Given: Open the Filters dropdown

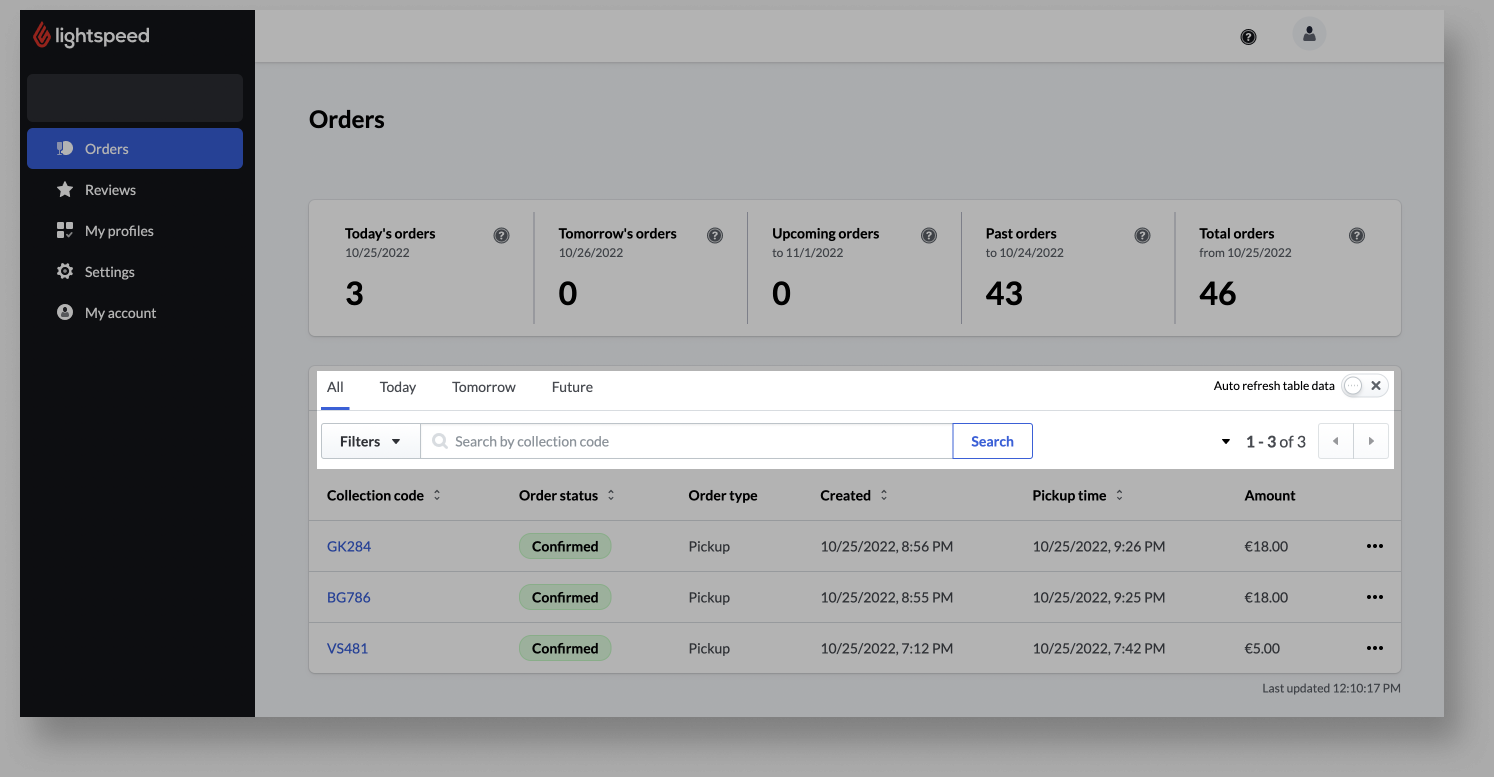Looking at the screenshot, I should click(370, 441).
